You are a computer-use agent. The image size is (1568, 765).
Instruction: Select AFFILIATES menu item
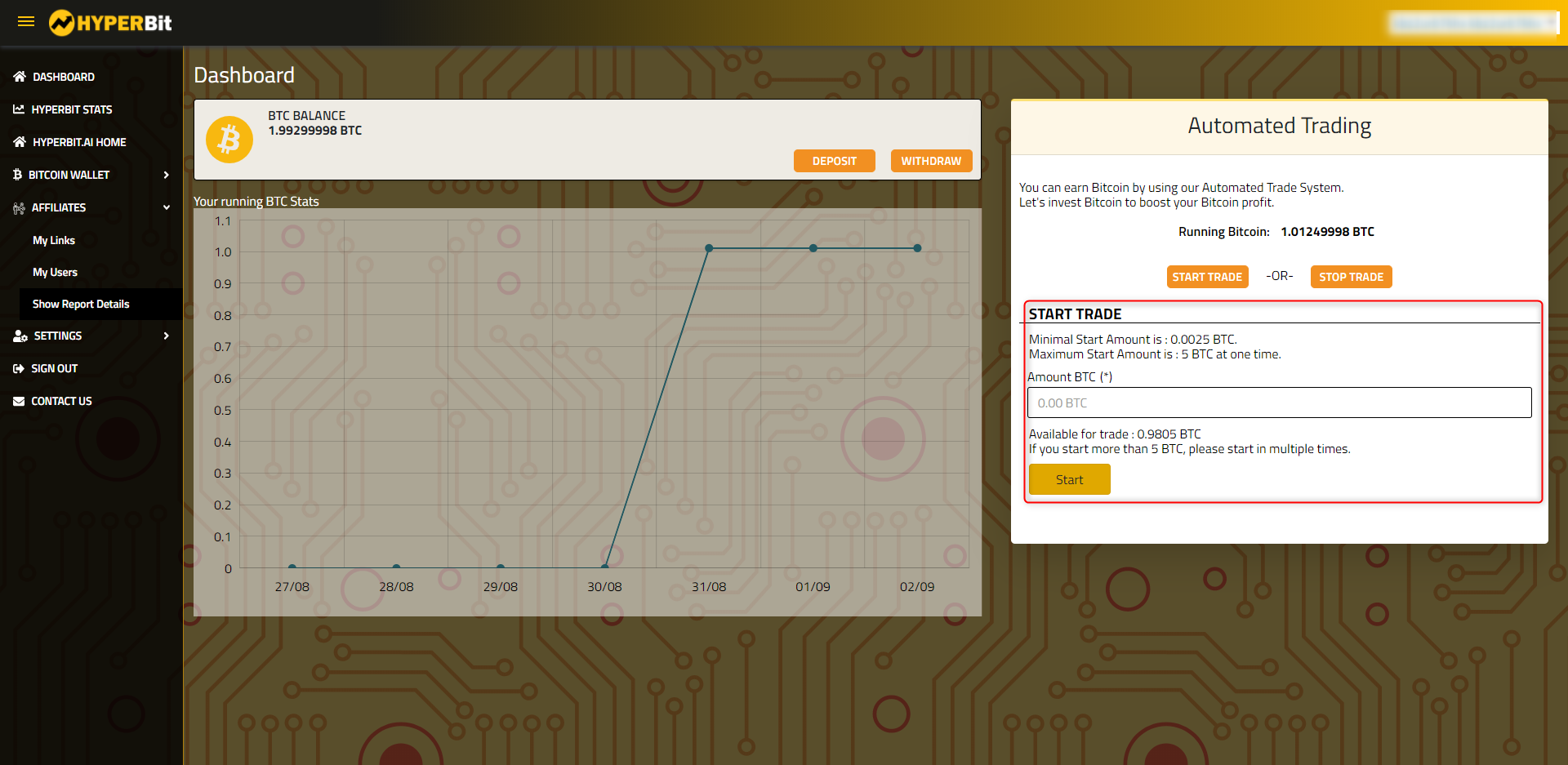[x=59, y=207]
